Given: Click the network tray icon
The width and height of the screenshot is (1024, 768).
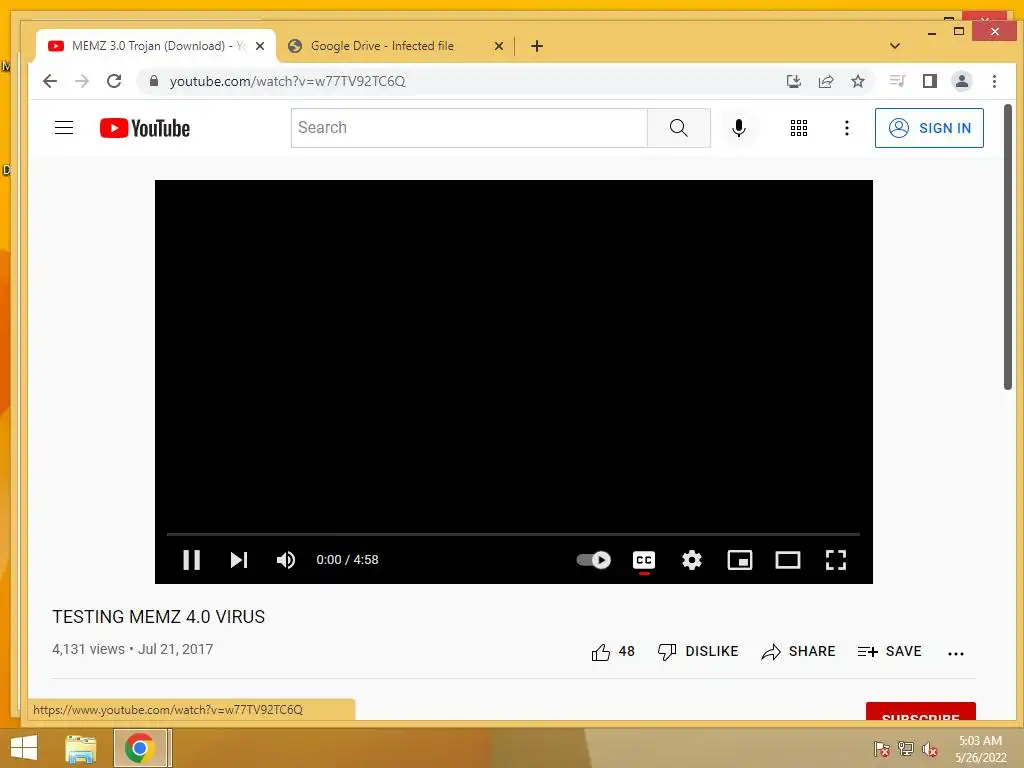Looking at the screenshot, I should point(906,749).
